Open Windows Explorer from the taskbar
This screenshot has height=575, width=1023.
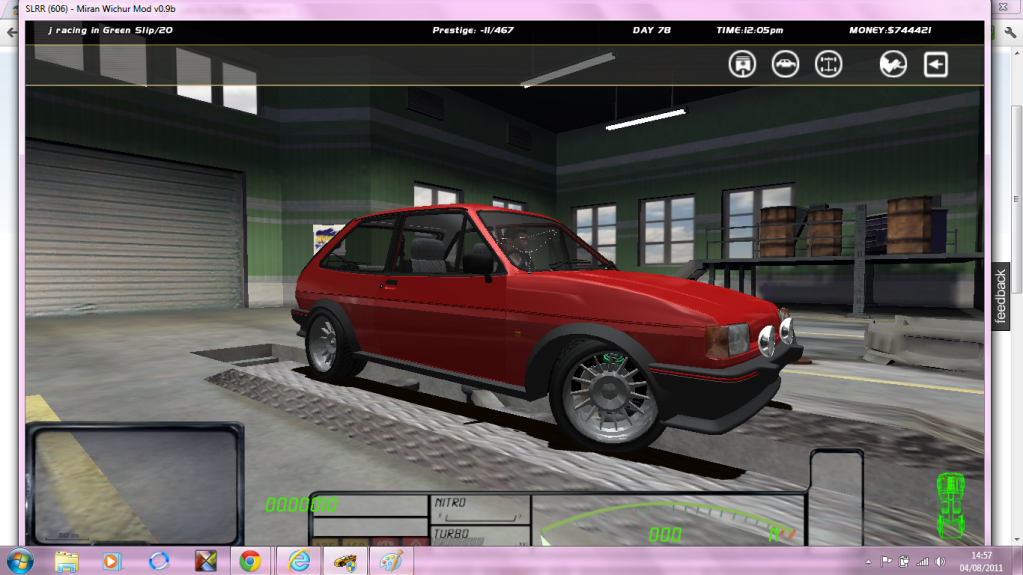tap(67, 561)
